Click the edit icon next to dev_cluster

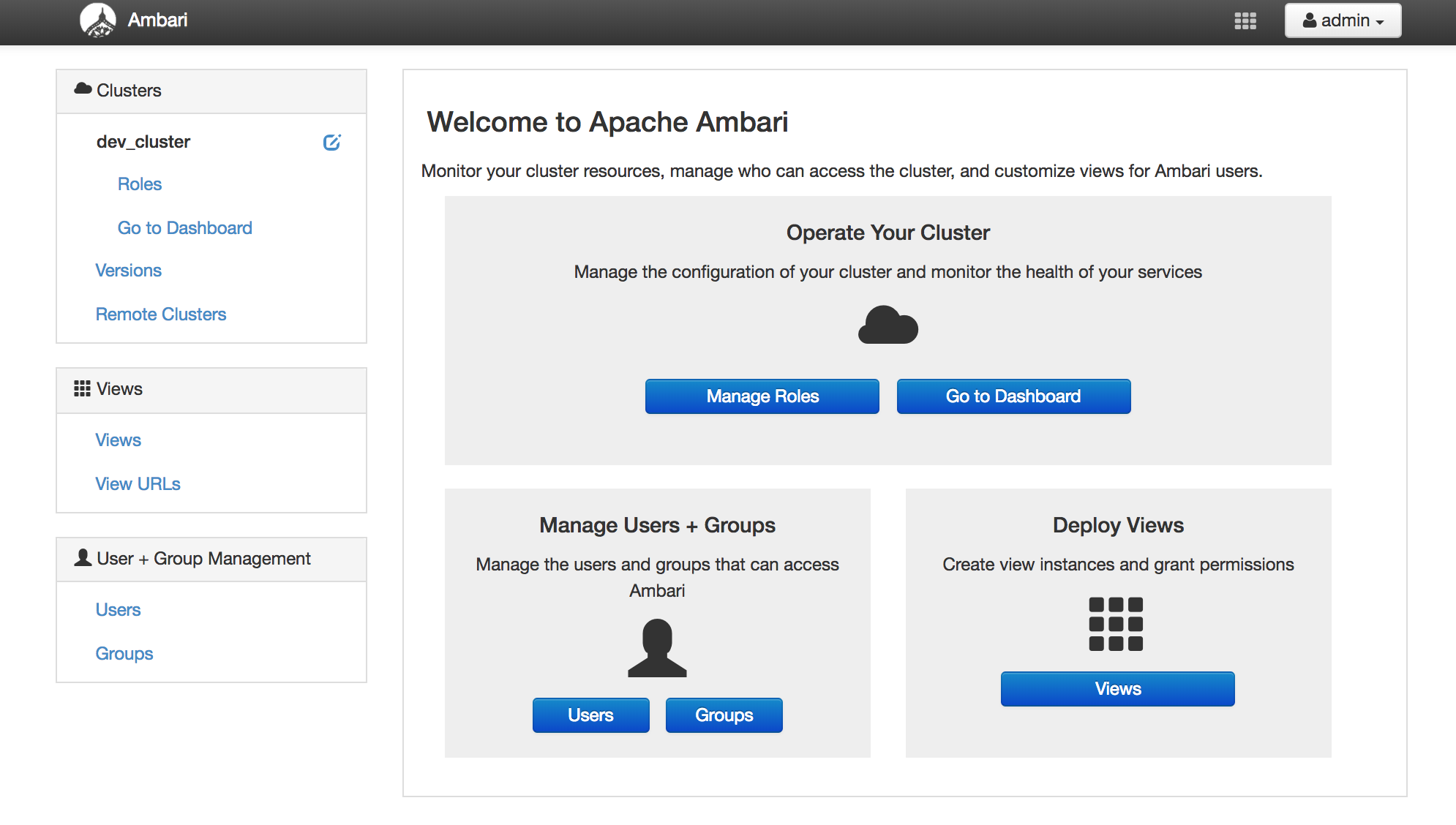pos(331,142)
